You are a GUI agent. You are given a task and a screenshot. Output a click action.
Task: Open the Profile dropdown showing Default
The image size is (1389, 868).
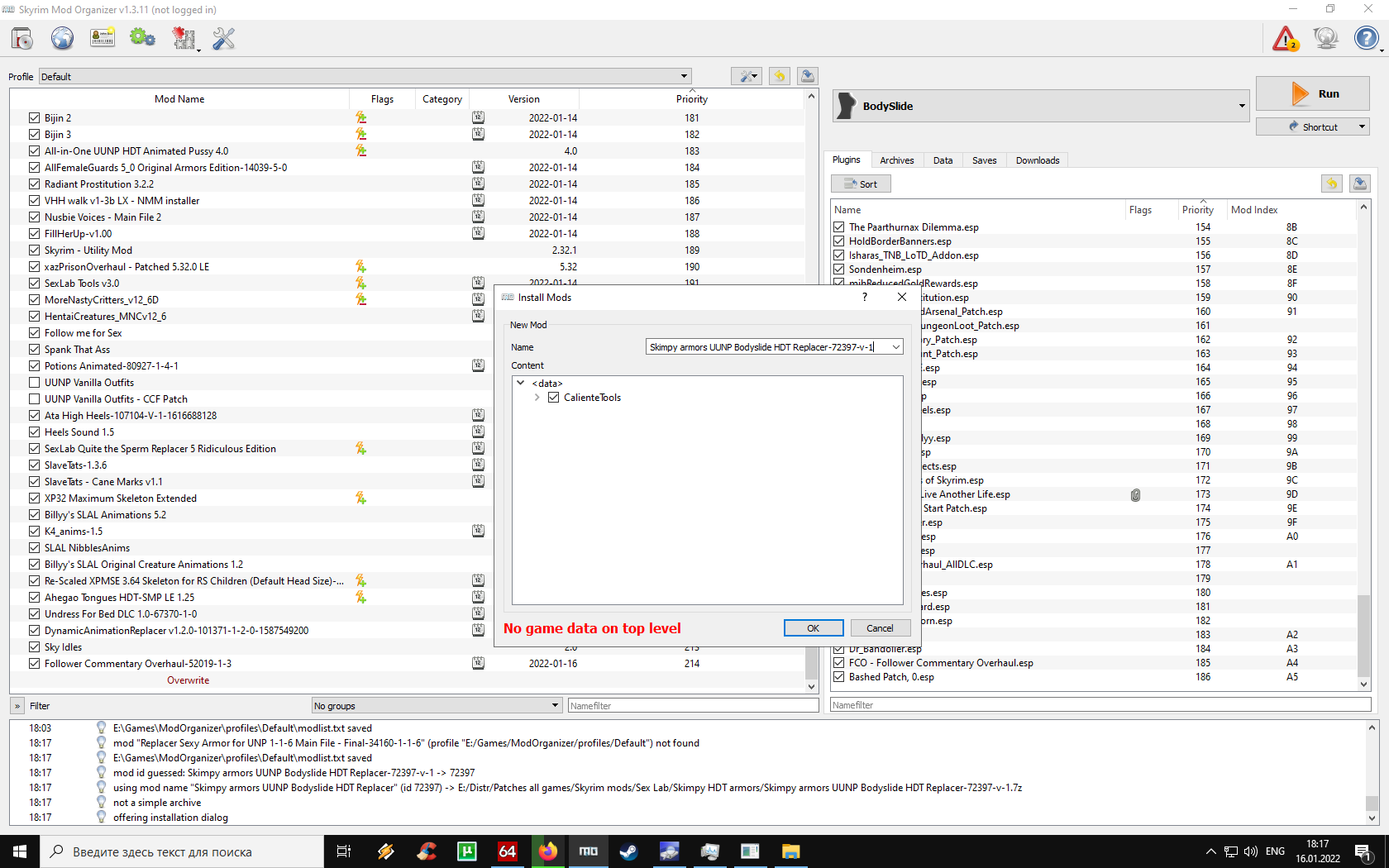click(684, 76)
